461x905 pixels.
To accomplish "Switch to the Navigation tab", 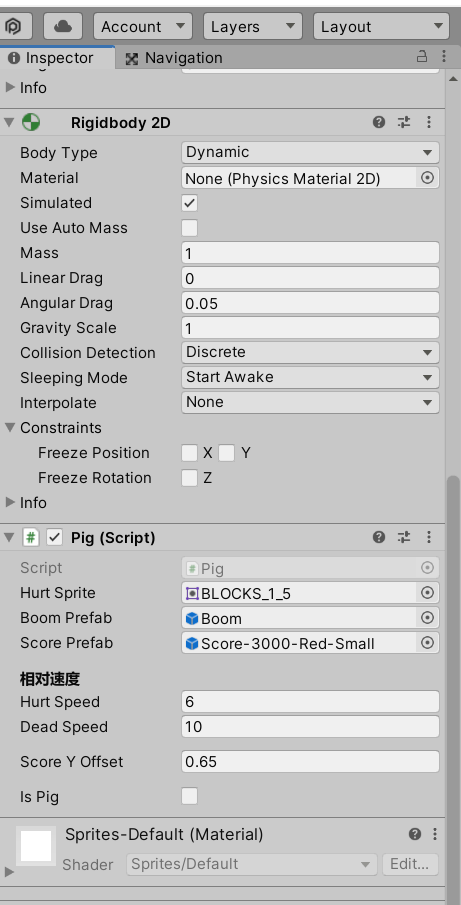I will click(x=174, y=58).
